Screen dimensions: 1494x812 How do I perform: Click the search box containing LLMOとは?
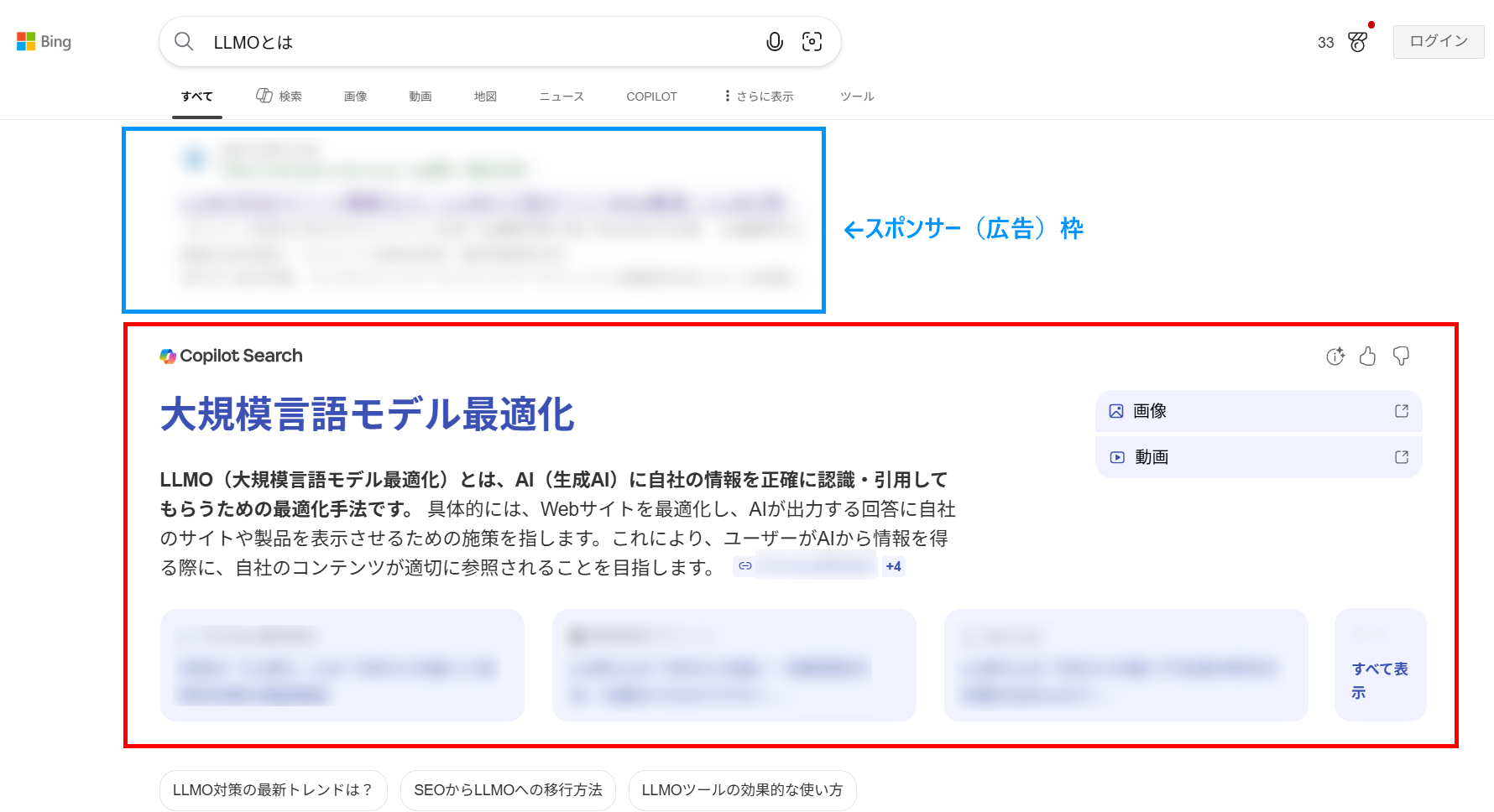click(x=478, y=42)
